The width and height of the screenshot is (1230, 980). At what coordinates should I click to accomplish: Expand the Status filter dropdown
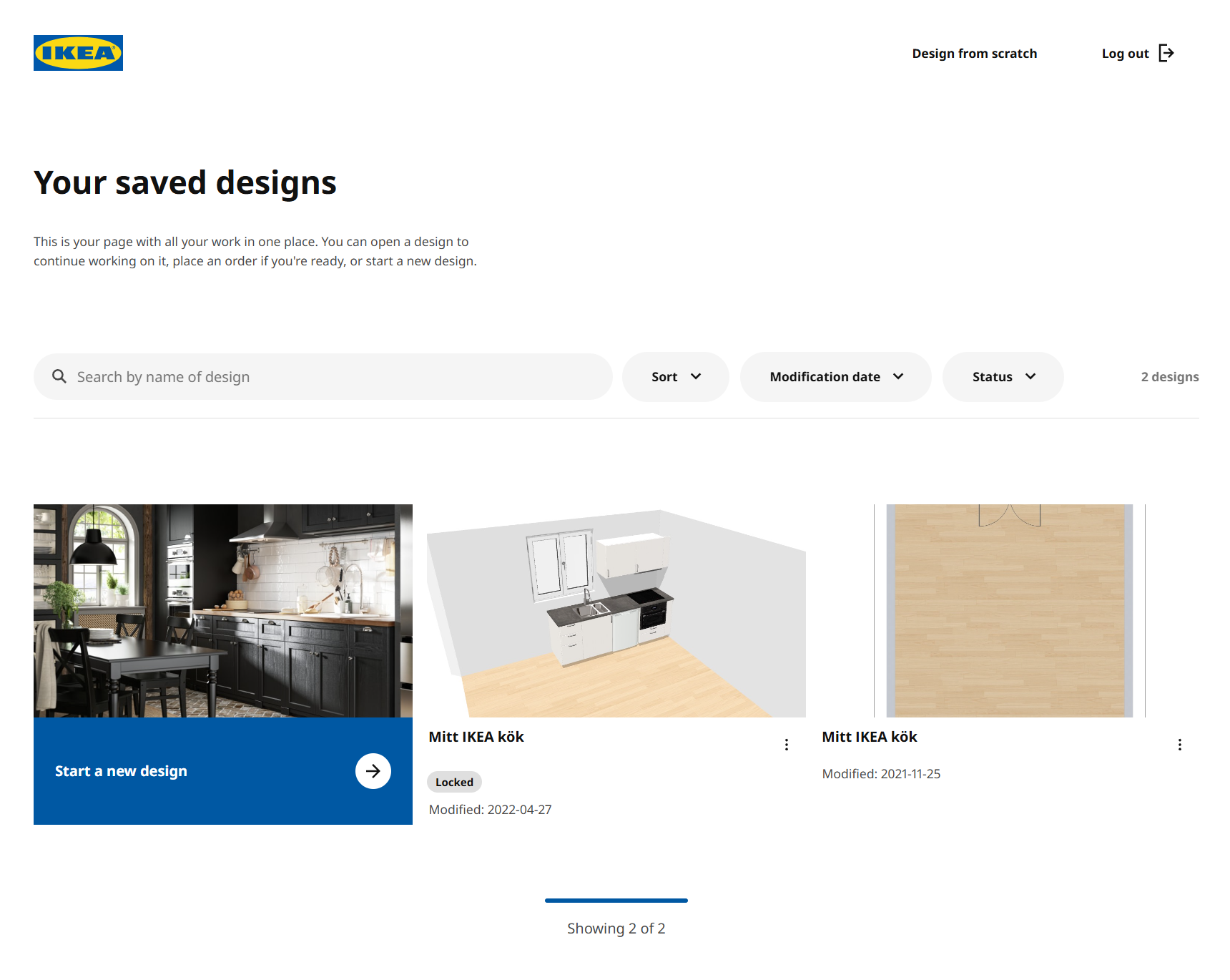[x=1003, y=377]
